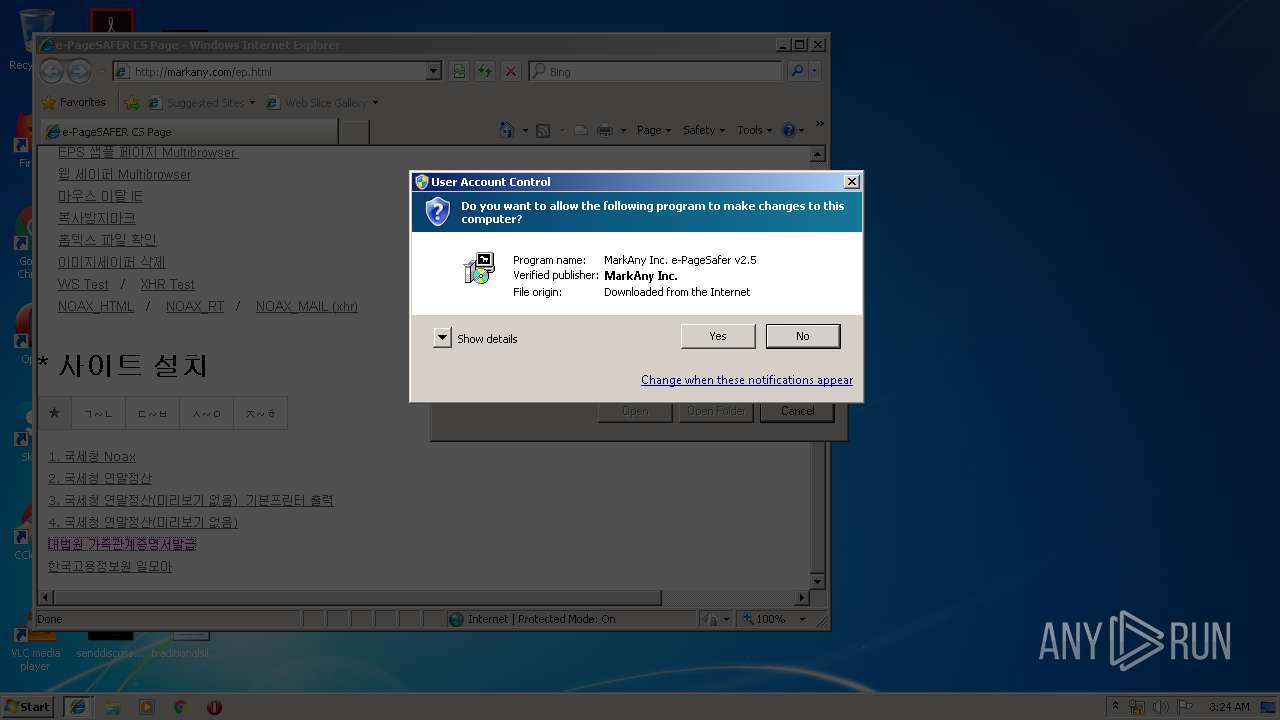1280x720 pixels.
Task: Click the Refresh page icon
Action: point(485,71)
